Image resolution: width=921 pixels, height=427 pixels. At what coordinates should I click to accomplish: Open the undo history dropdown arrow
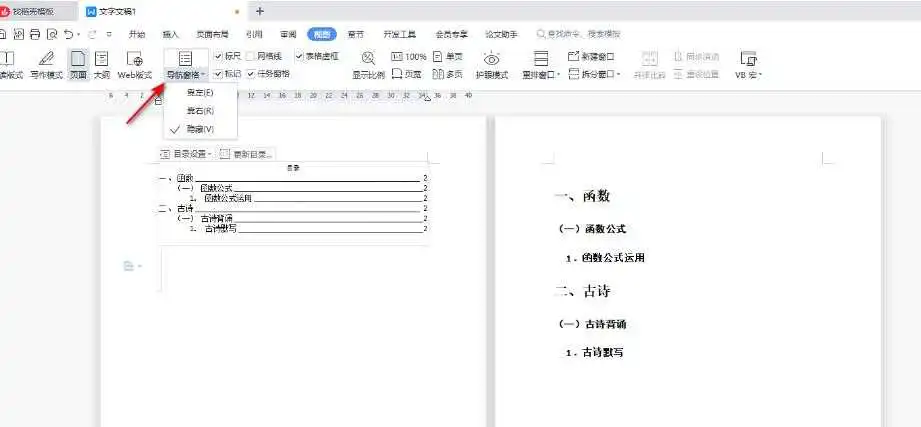point(78,34)
